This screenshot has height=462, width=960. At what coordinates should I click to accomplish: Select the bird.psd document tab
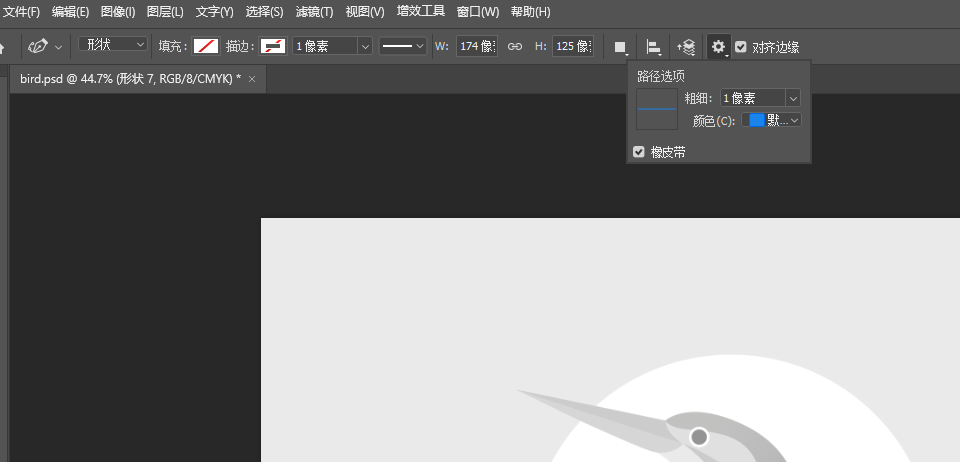[x=130, y=79]
